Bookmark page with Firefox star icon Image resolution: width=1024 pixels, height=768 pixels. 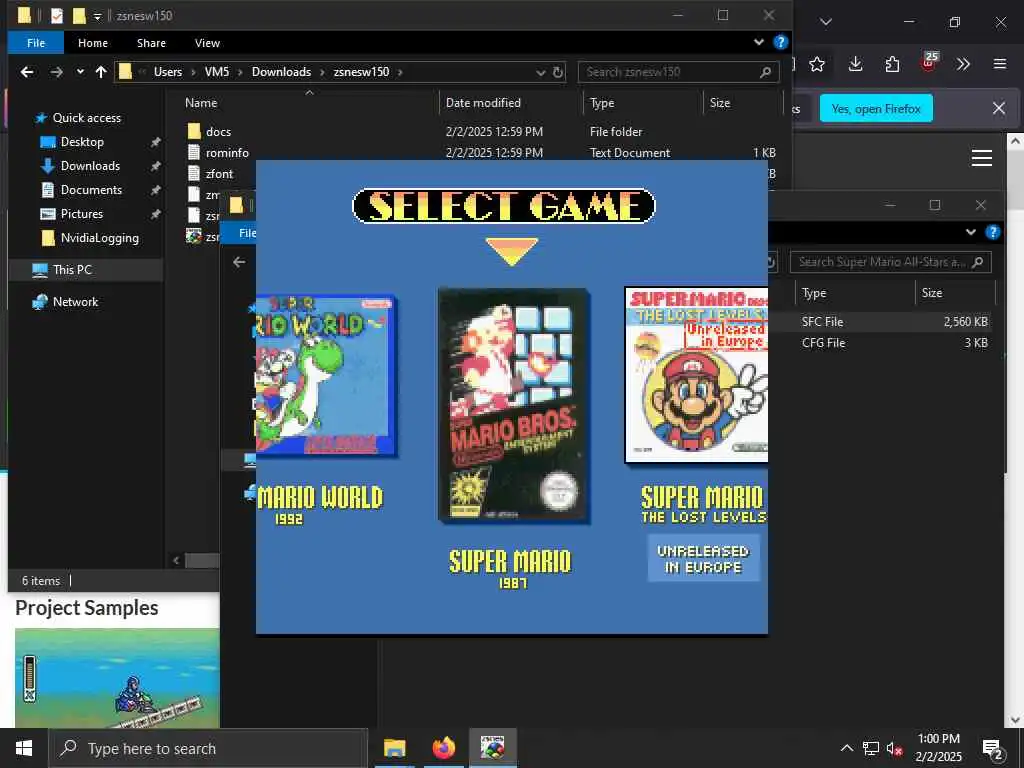(x=817, y=64)
